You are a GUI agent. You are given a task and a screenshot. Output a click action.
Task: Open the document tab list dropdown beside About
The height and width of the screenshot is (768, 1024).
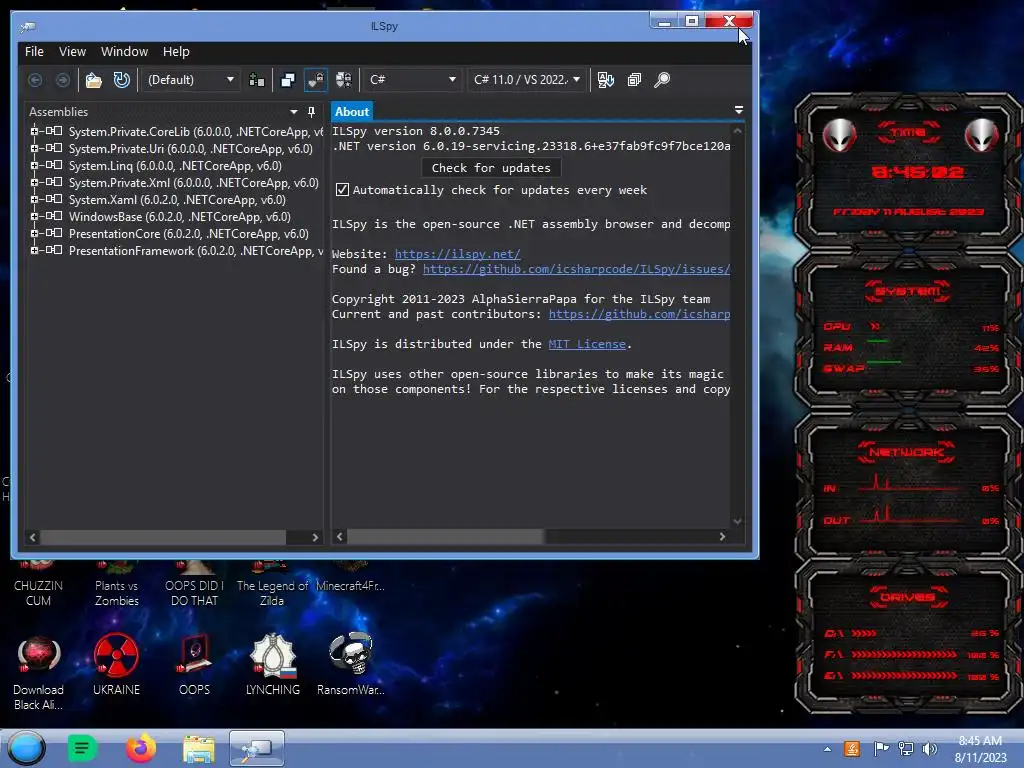coord(739,110)
